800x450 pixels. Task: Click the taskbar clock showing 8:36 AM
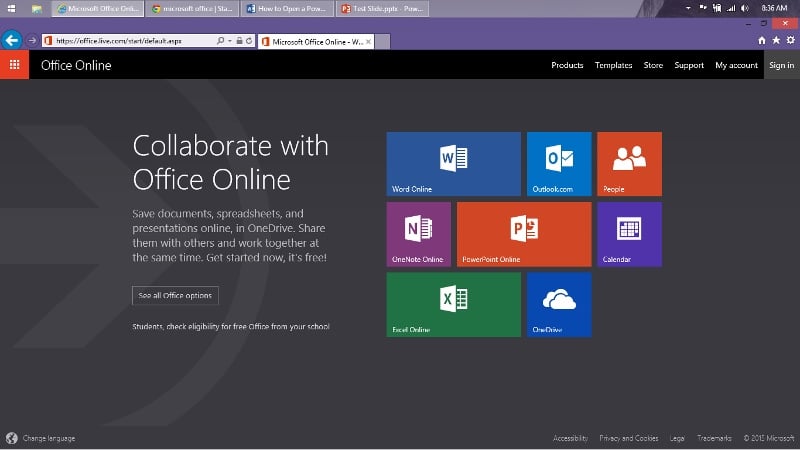pyautogui.click(x=774, y=8)
